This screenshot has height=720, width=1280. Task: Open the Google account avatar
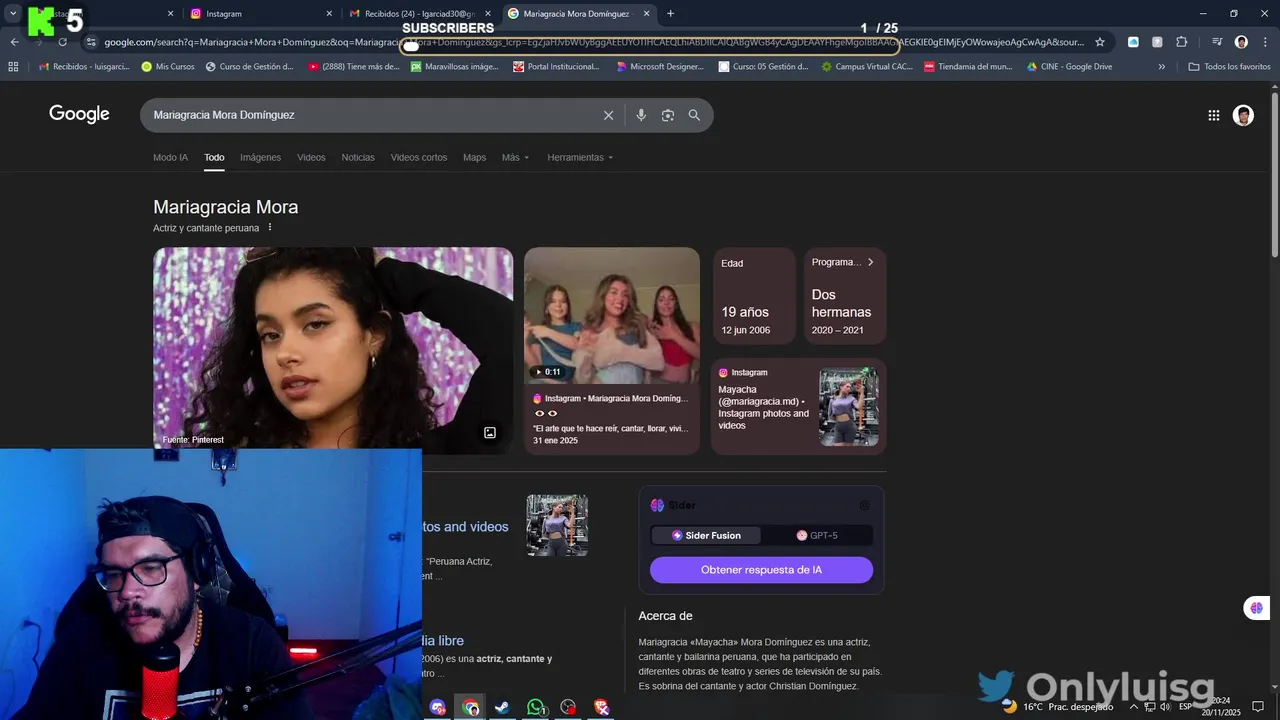tap(1243, 115)
